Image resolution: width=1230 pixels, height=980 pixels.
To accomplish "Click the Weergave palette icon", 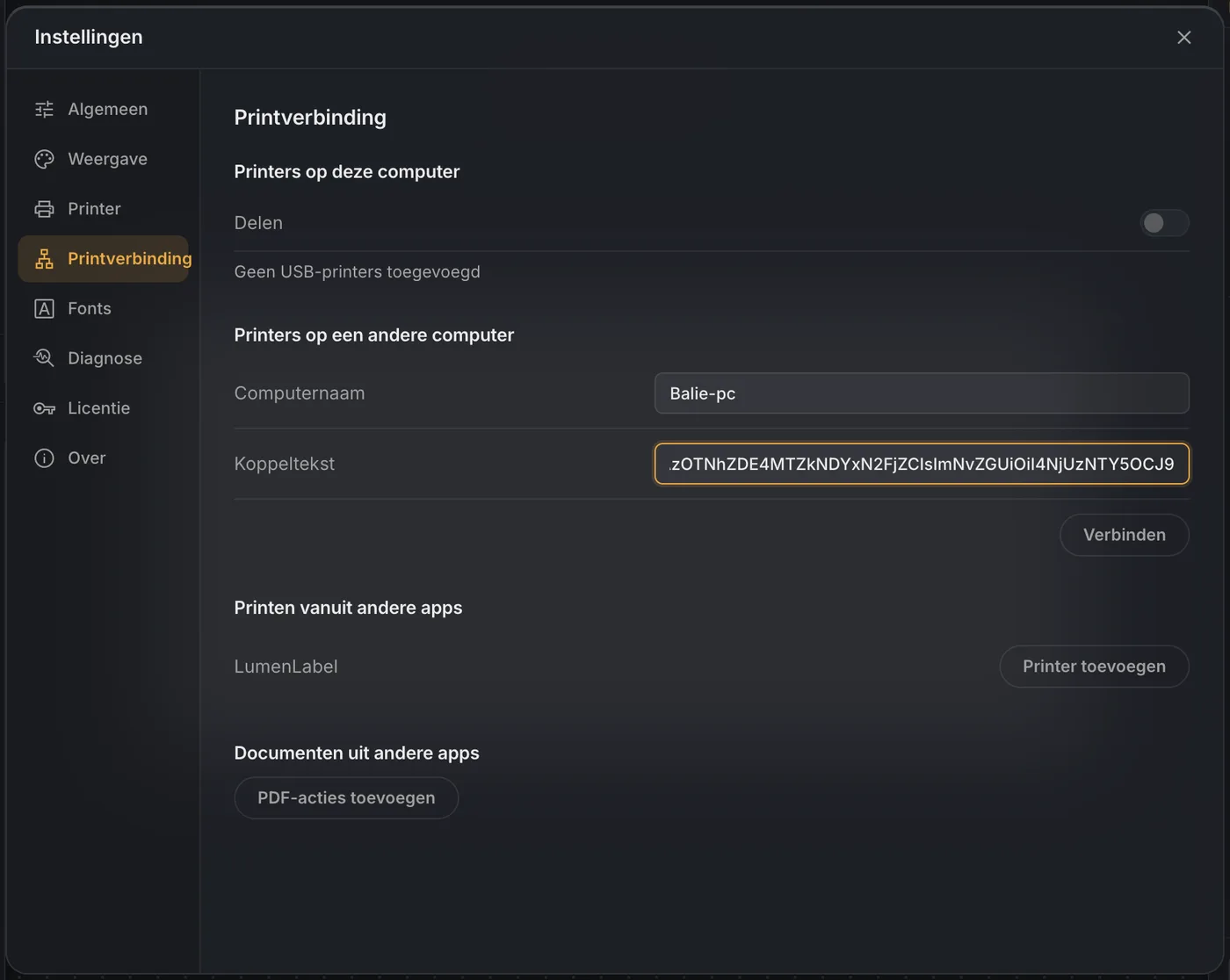I will coord(44,159).
